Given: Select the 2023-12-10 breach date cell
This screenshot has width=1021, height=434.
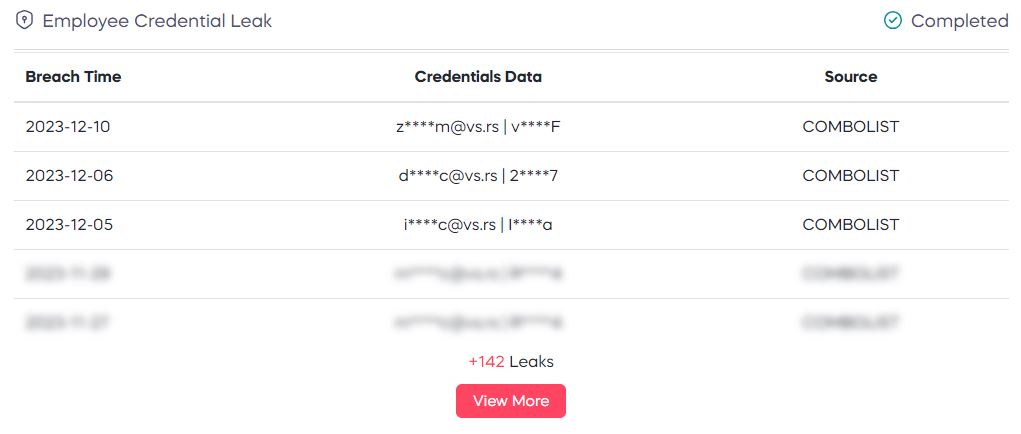Looking at the screenshot, I should click(x=68, y=127).
